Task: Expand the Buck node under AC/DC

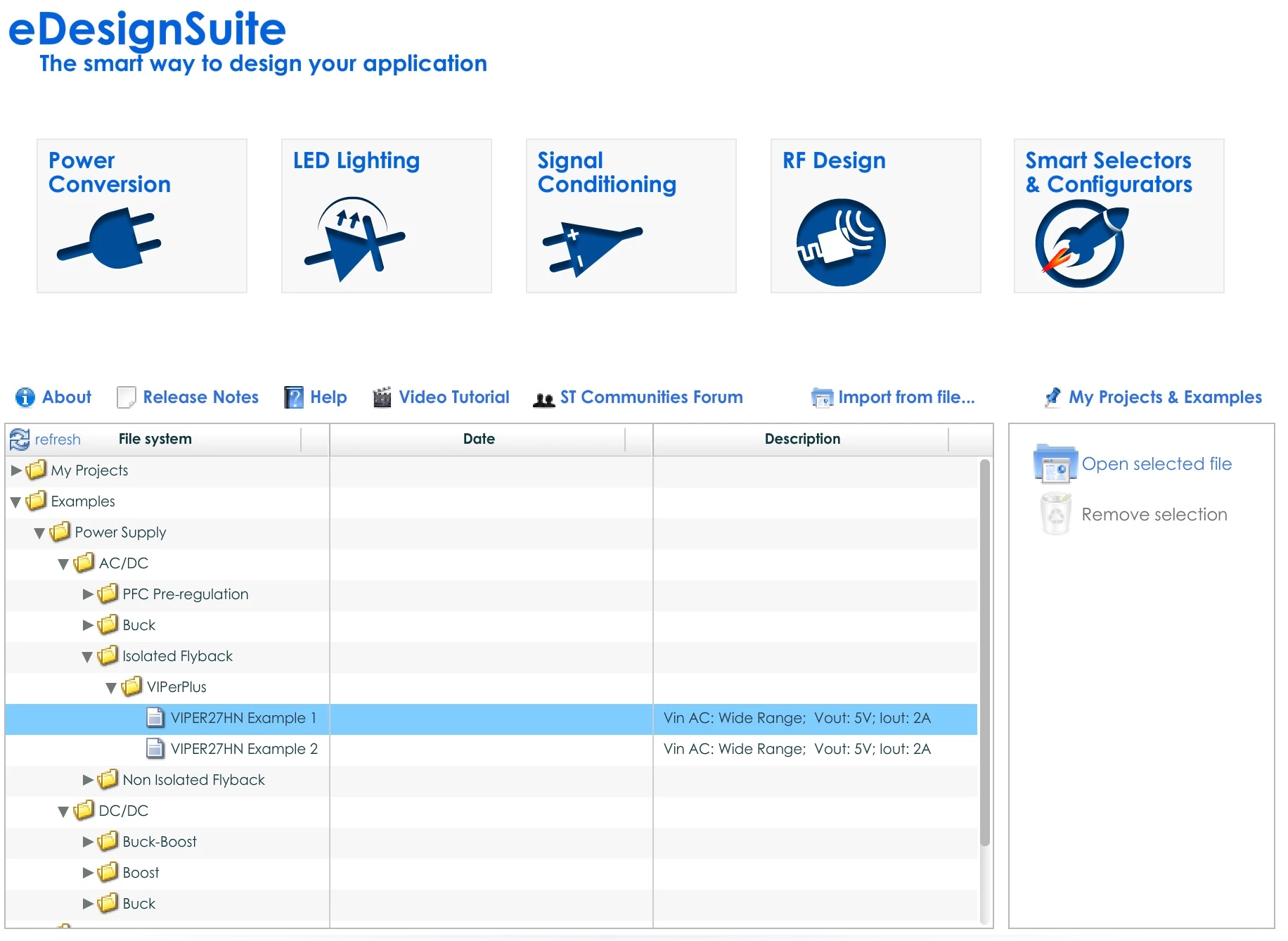Action: tap(88, 625)
